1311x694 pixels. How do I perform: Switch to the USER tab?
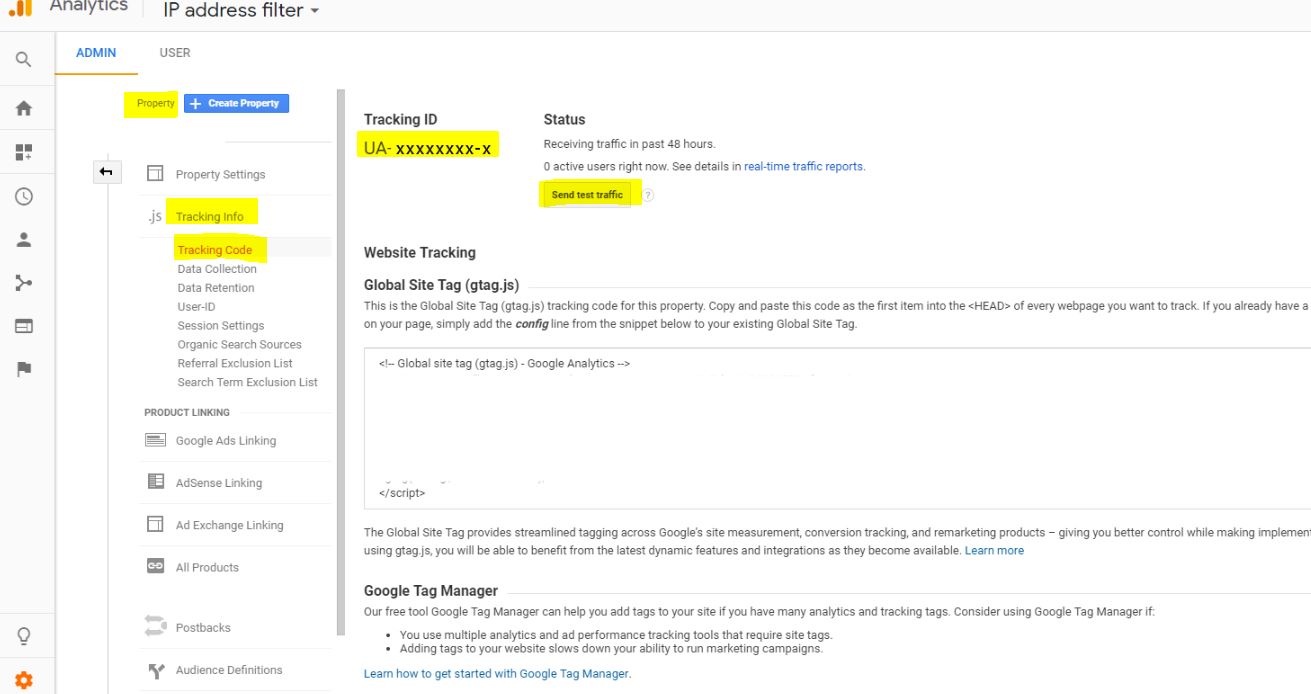pos(175,52)
